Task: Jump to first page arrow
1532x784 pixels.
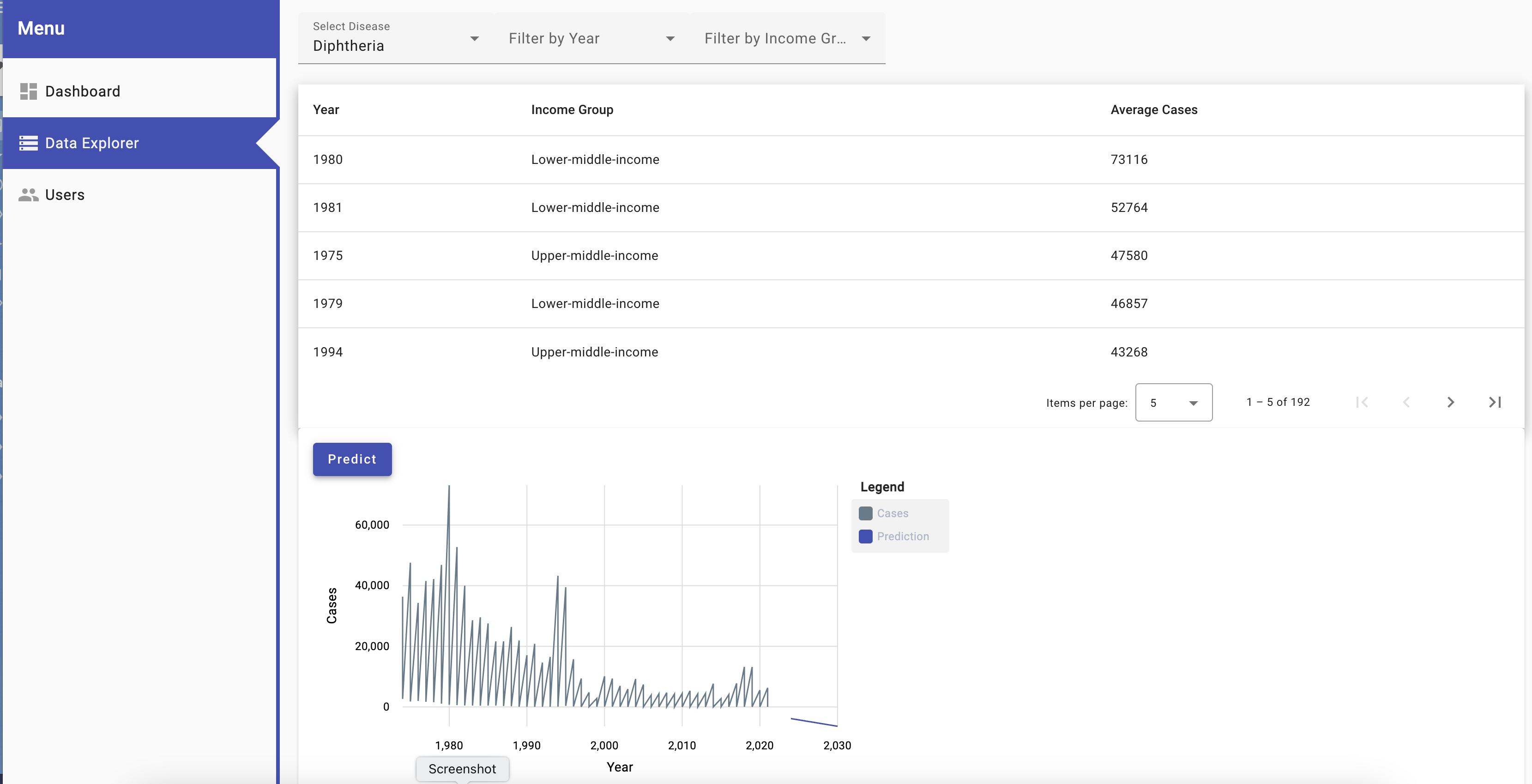Action: tap(1362, 402)
